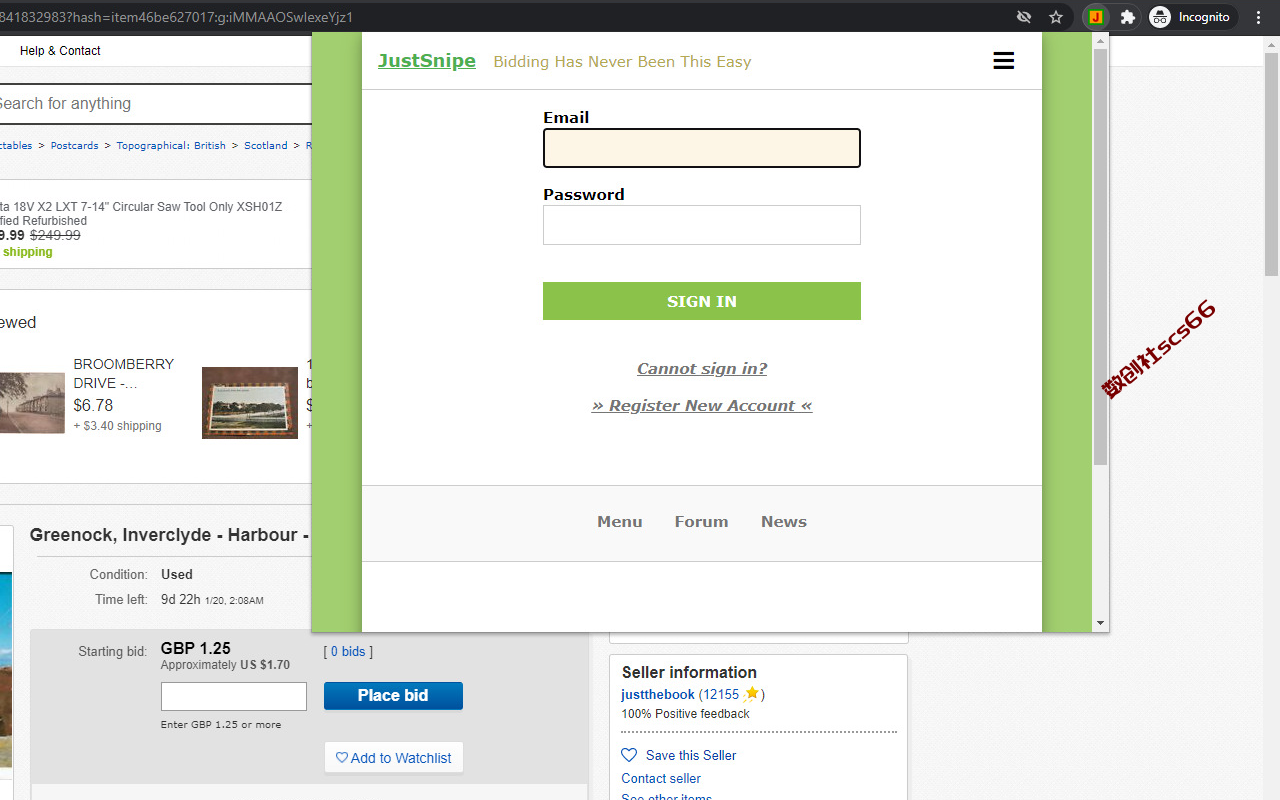The height and width of the screenshot is (800, 1280).
Task: Click the $6.78 price text
Action: click(x=93, y=405)
